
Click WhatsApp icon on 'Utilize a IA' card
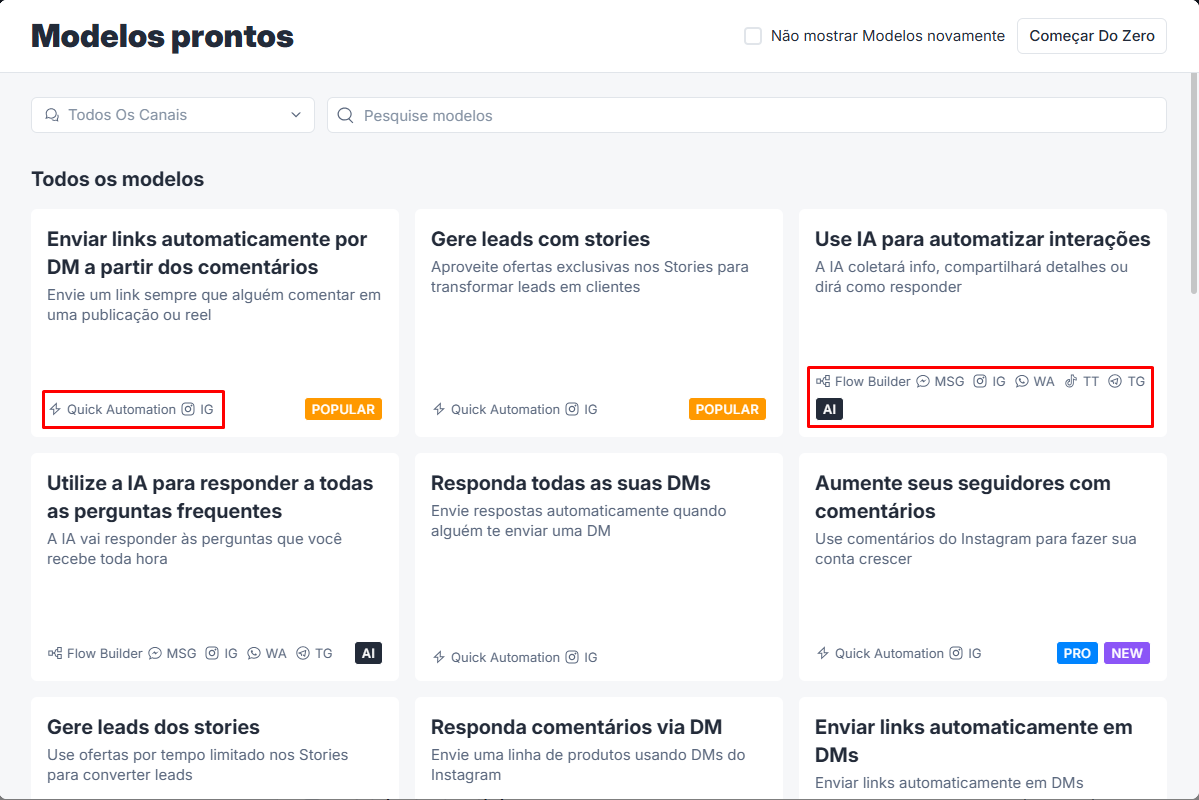(254, 653)
